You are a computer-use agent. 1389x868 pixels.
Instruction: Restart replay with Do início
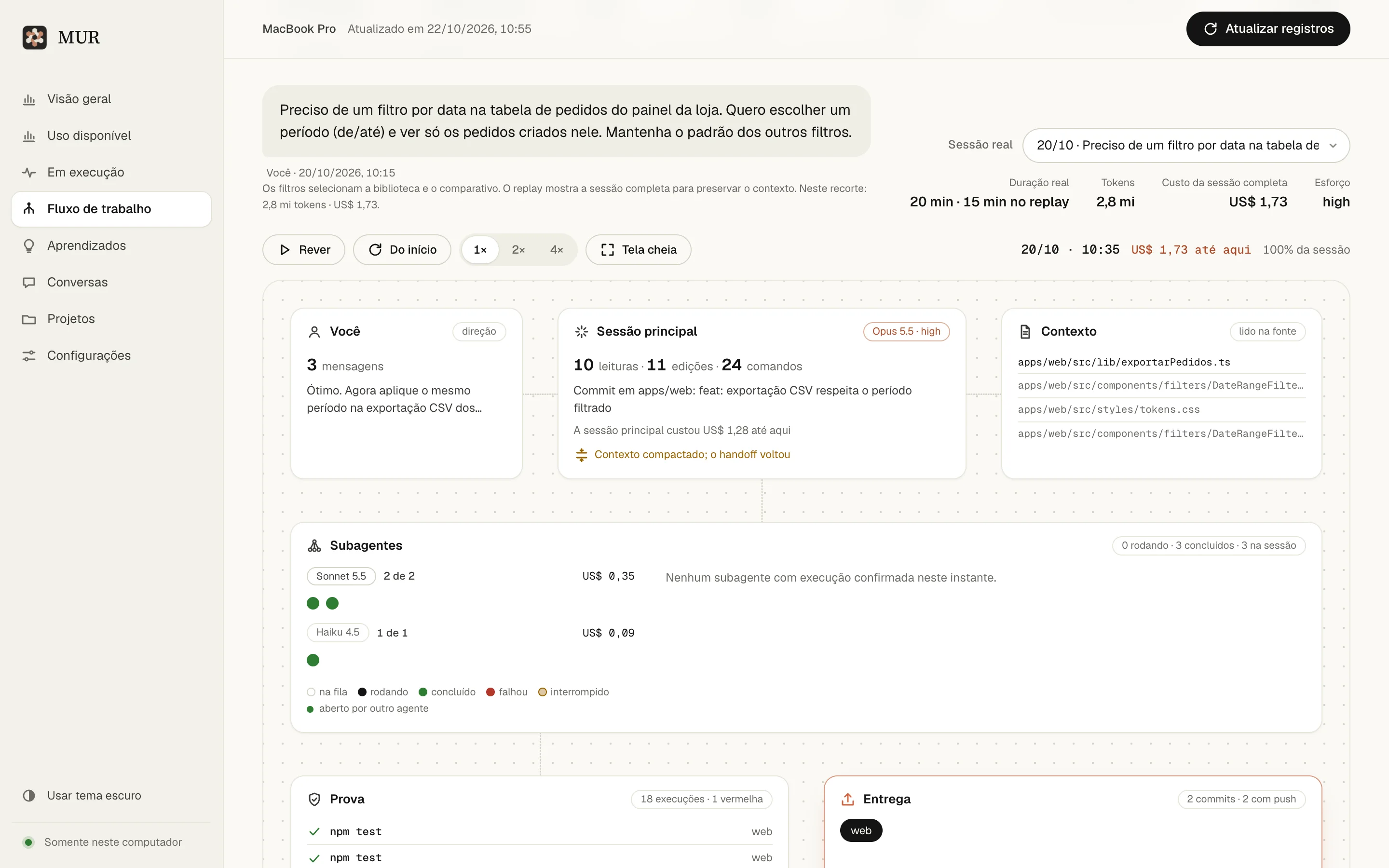pos(402,250)
